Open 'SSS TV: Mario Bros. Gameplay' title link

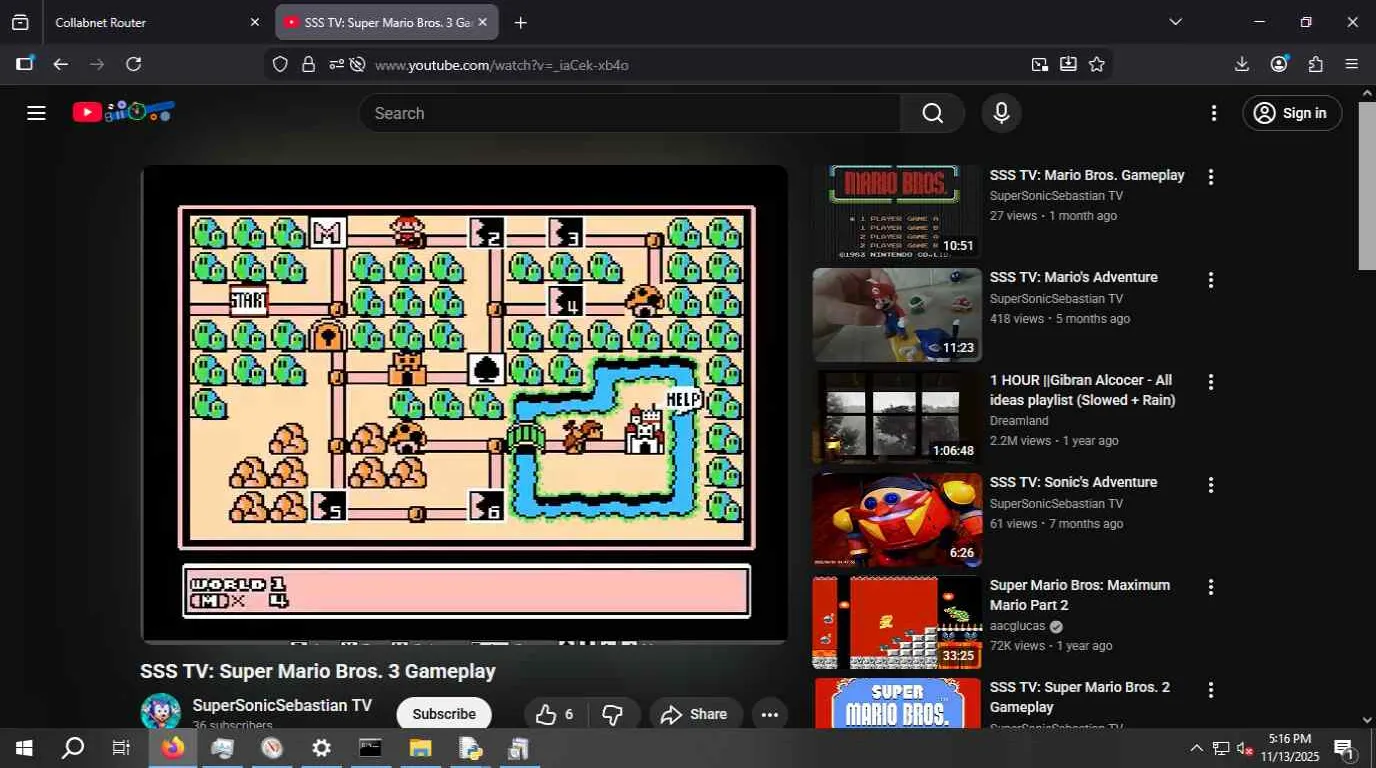pyautogui.click(x=1087, y=175)
